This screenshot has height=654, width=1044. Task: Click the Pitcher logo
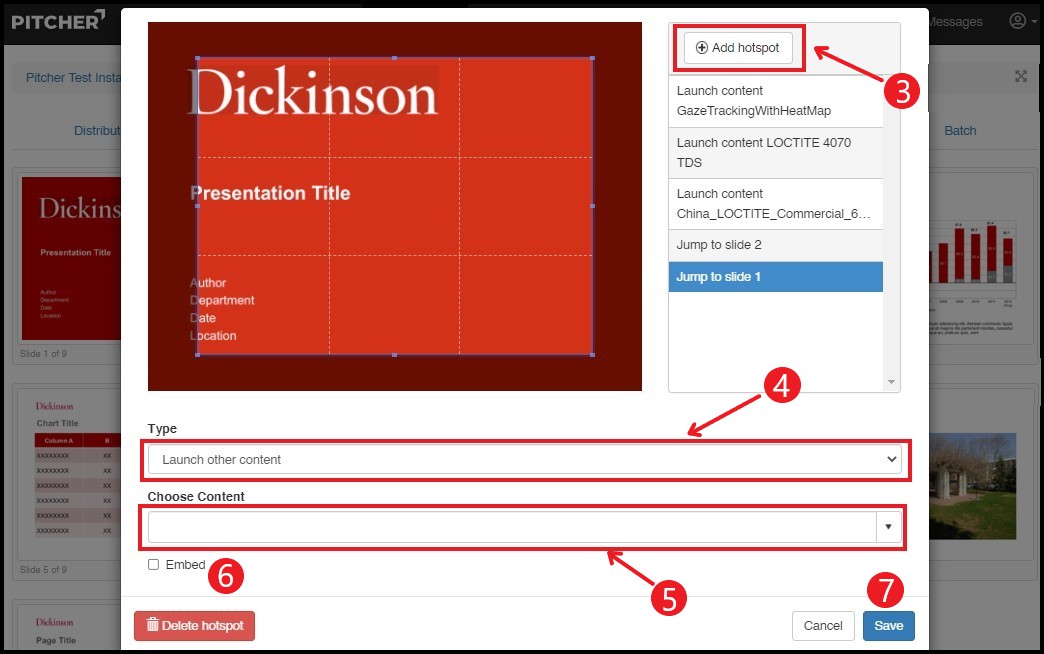tap(58, 20)
